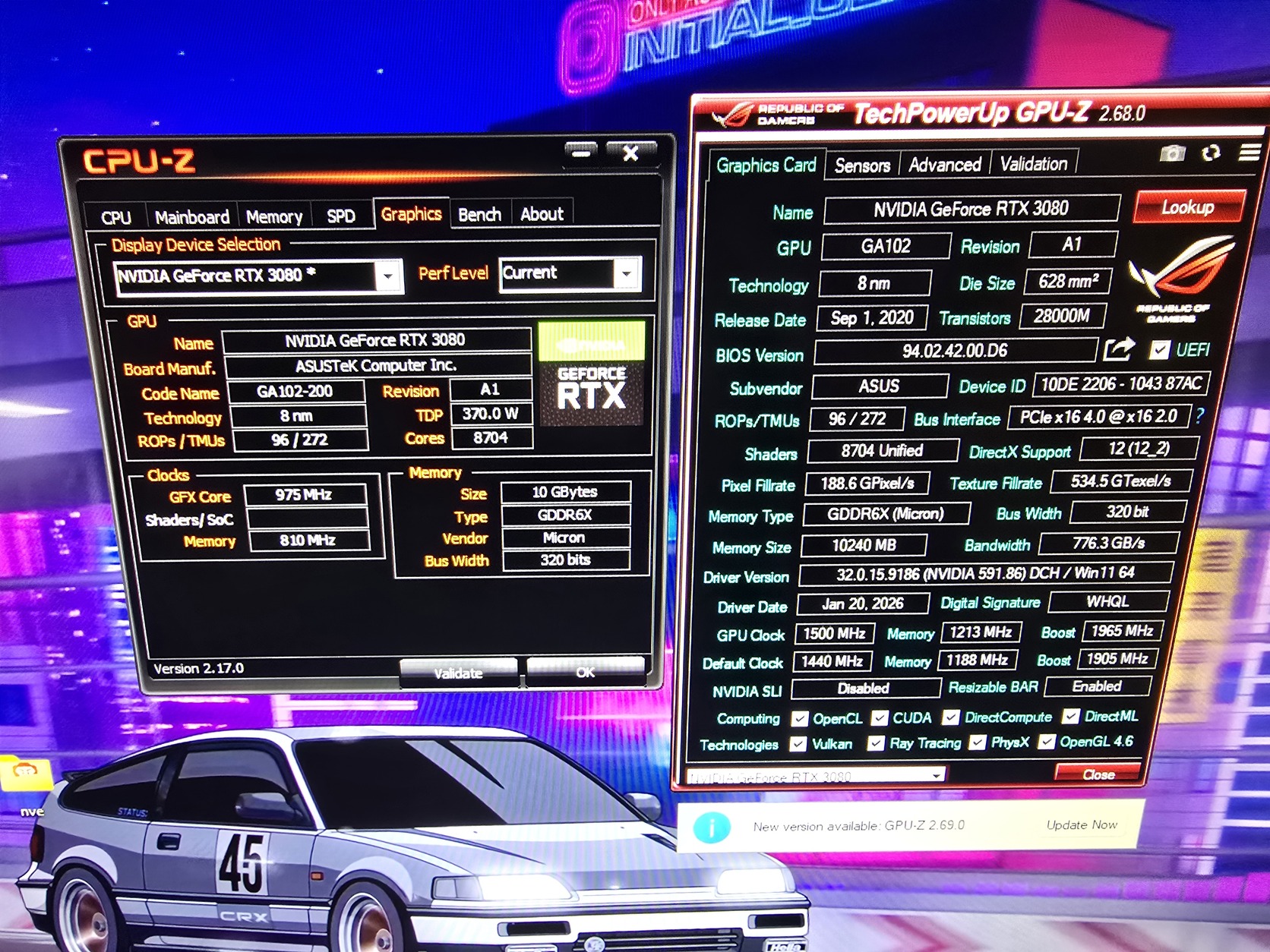Click the Validate button in CPU-Z
1270x952 pixels.
[x=458, y=673]
